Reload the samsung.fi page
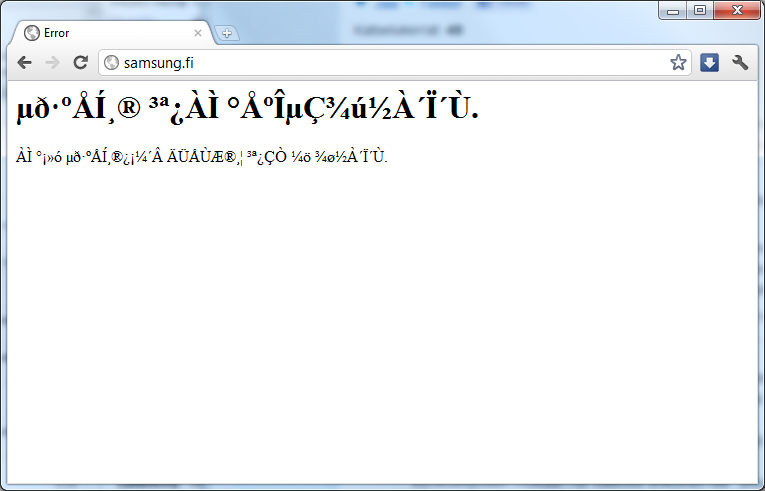 tap(81, 63)
